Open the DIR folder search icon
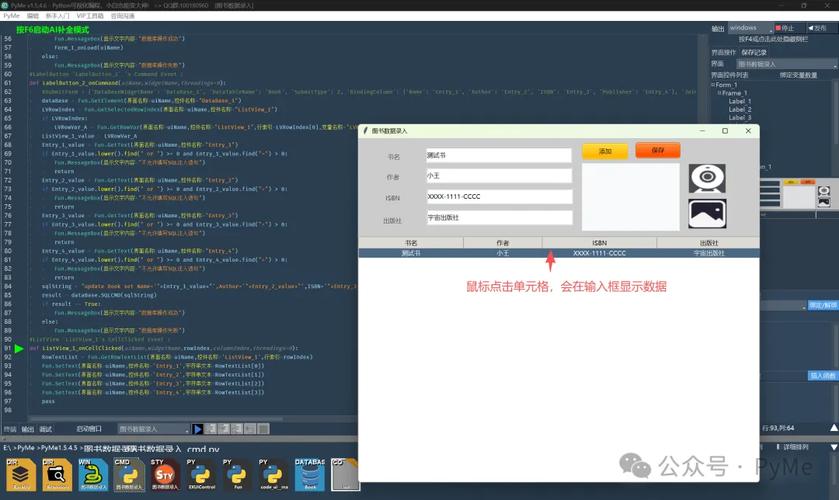Screen dimensions: 839x500 click(57, 474)
